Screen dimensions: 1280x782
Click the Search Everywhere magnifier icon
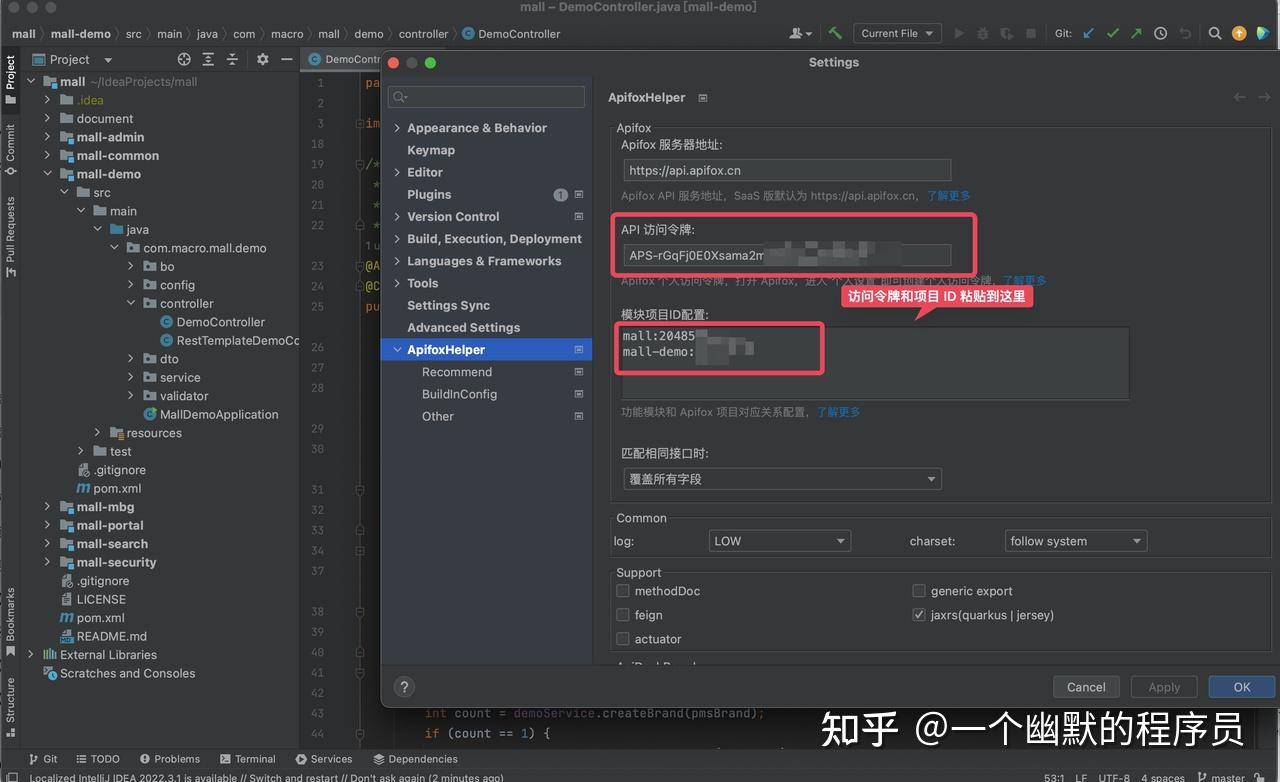click(x=1215, y=33)
